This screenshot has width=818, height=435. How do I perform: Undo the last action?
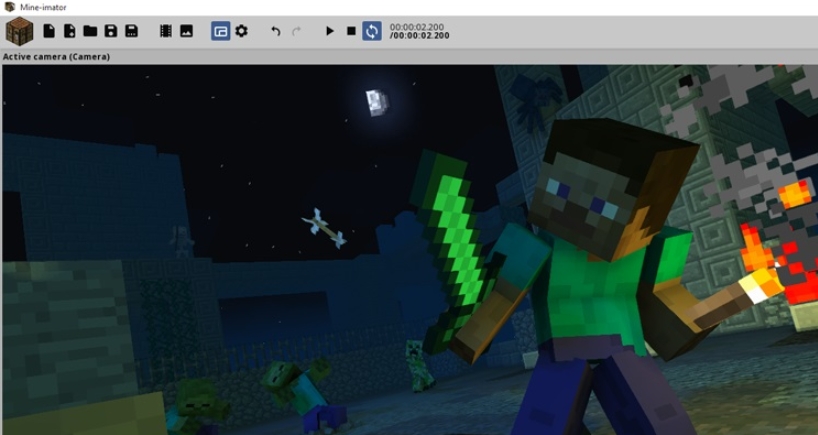pos(276,31)
